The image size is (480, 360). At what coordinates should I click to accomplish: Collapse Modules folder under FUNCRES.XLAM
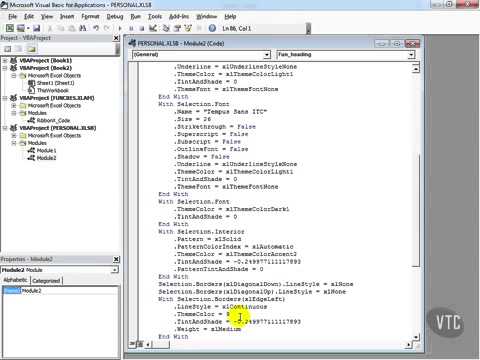click(14, 113)
